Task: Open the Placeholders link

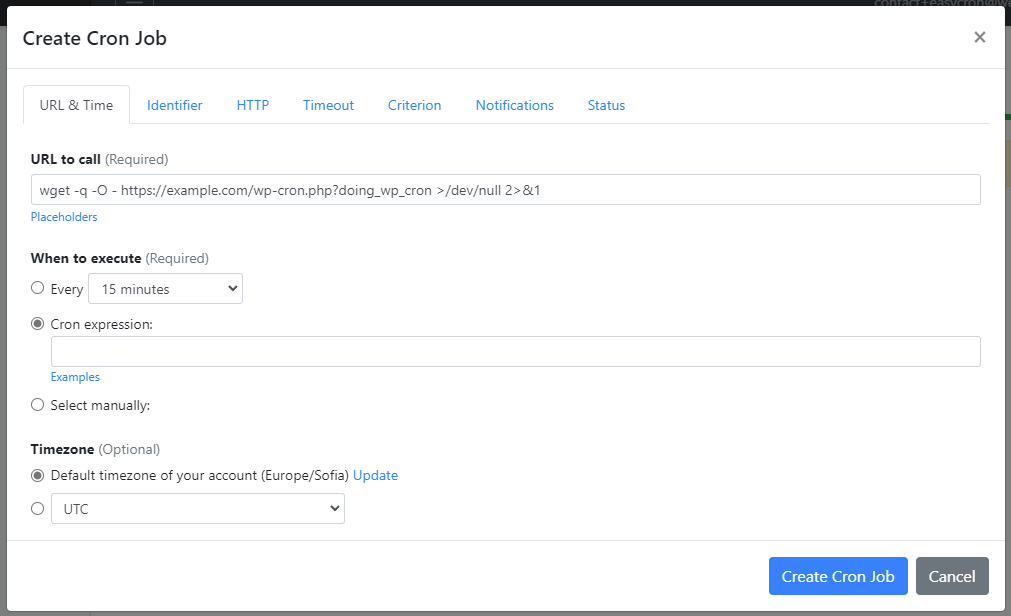Action: click(x=64, y=217)
